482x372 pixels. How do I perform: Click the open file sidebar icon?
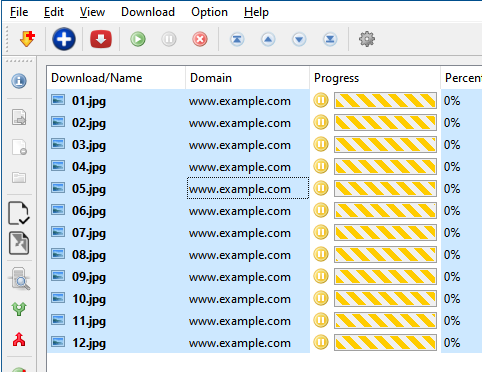point(19,117)
